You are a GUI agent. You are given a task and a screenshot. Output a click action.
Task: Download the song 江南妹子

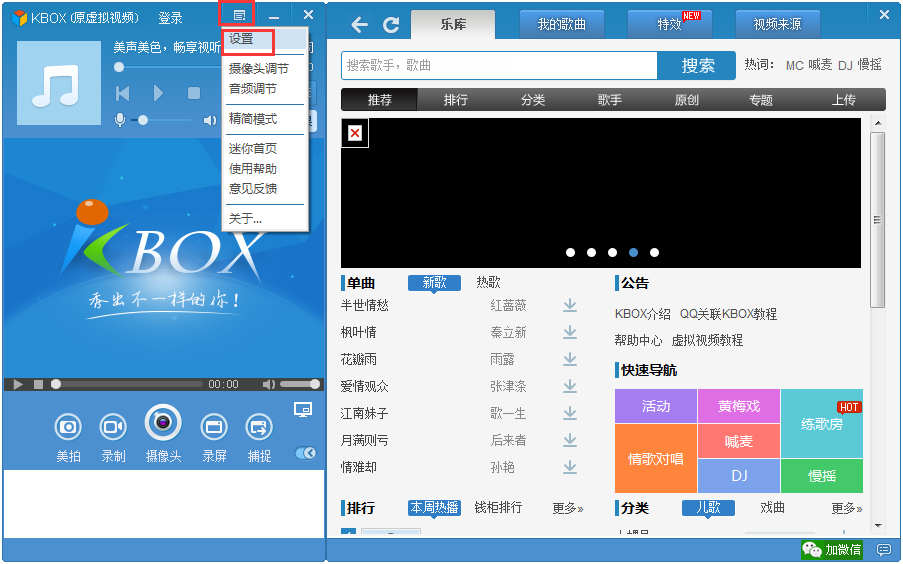[570, 413]
